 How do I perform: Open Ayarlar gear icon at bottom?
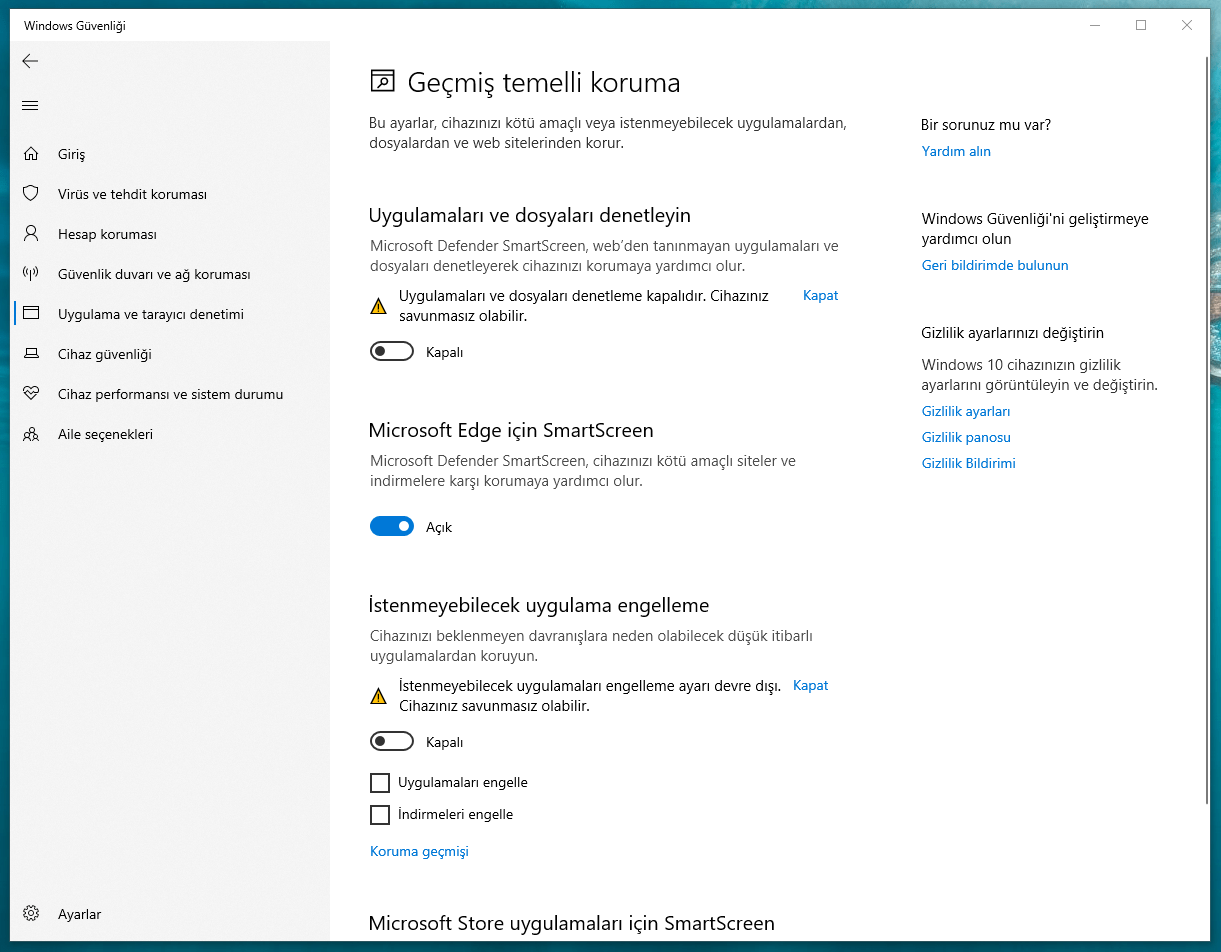coord(31,914)
